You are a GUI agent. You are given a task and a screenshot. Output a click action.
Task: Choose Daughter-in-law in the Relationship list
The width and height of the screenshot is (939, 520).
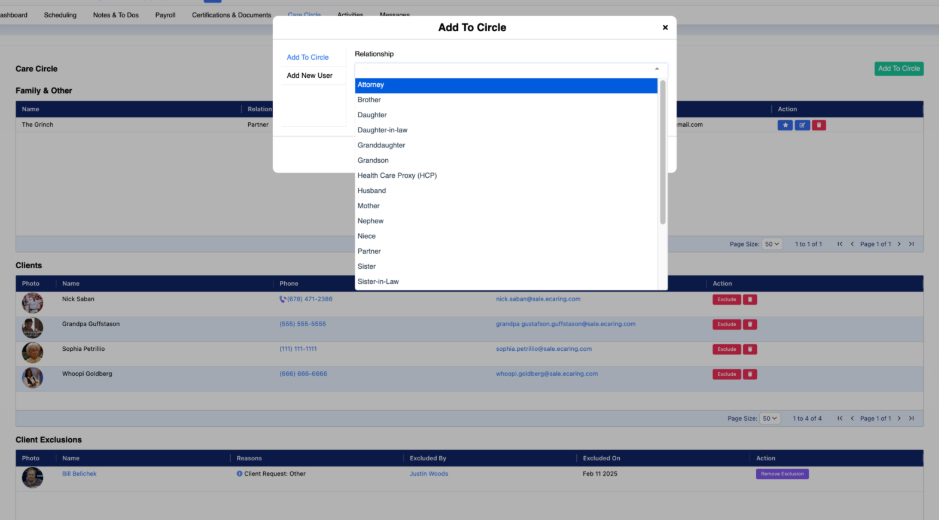tap(506, 130)
